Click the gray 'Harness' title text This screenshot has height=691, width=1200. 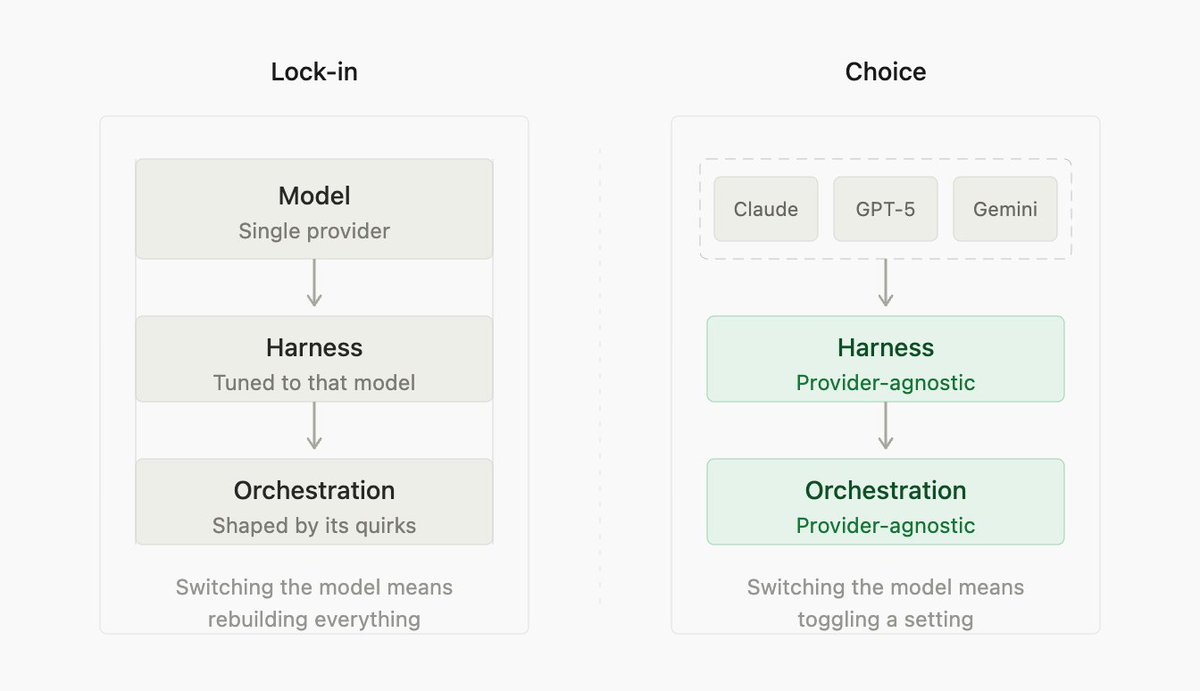tap(314, 348)
